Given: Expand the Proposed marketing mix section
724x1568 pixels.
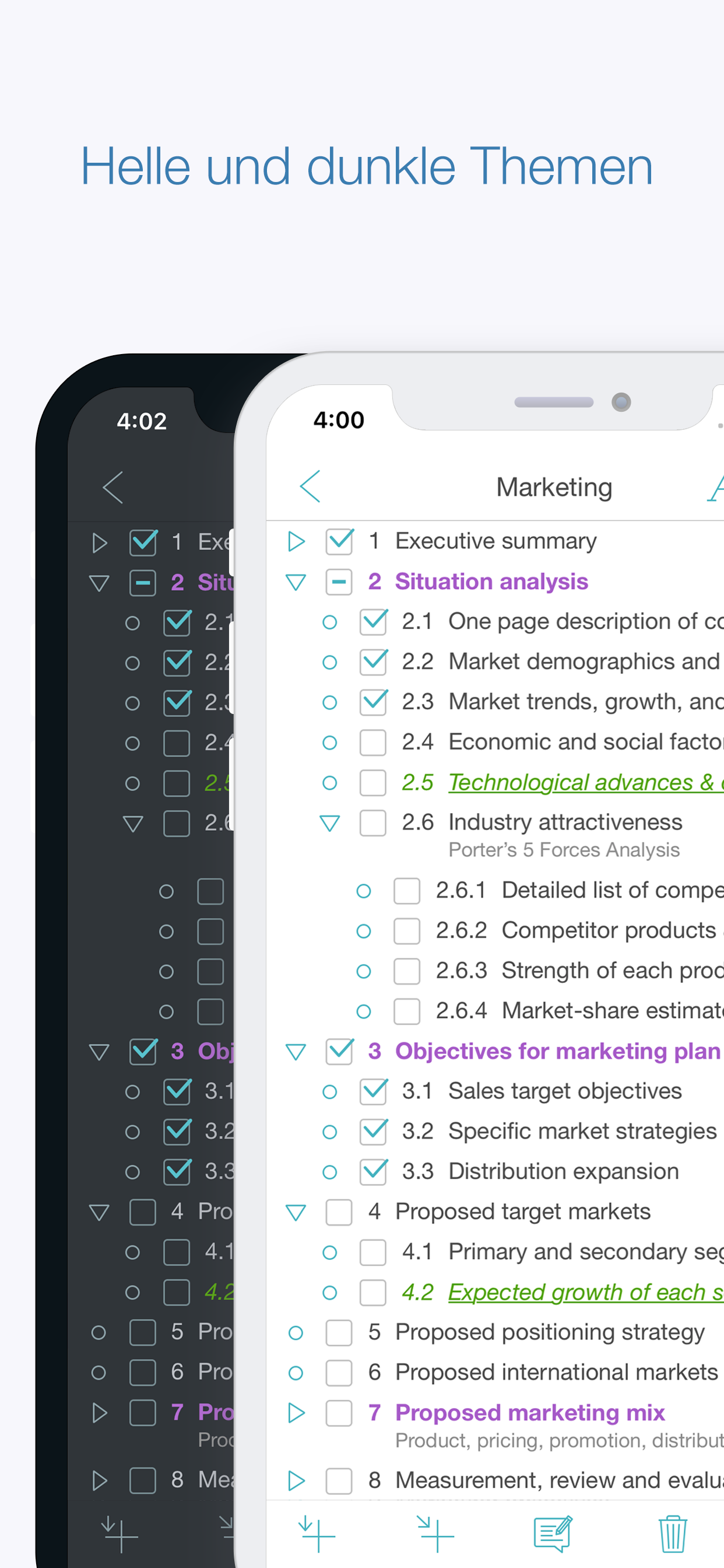Looking at the screenshot, I should click(x=296, y=1413).
